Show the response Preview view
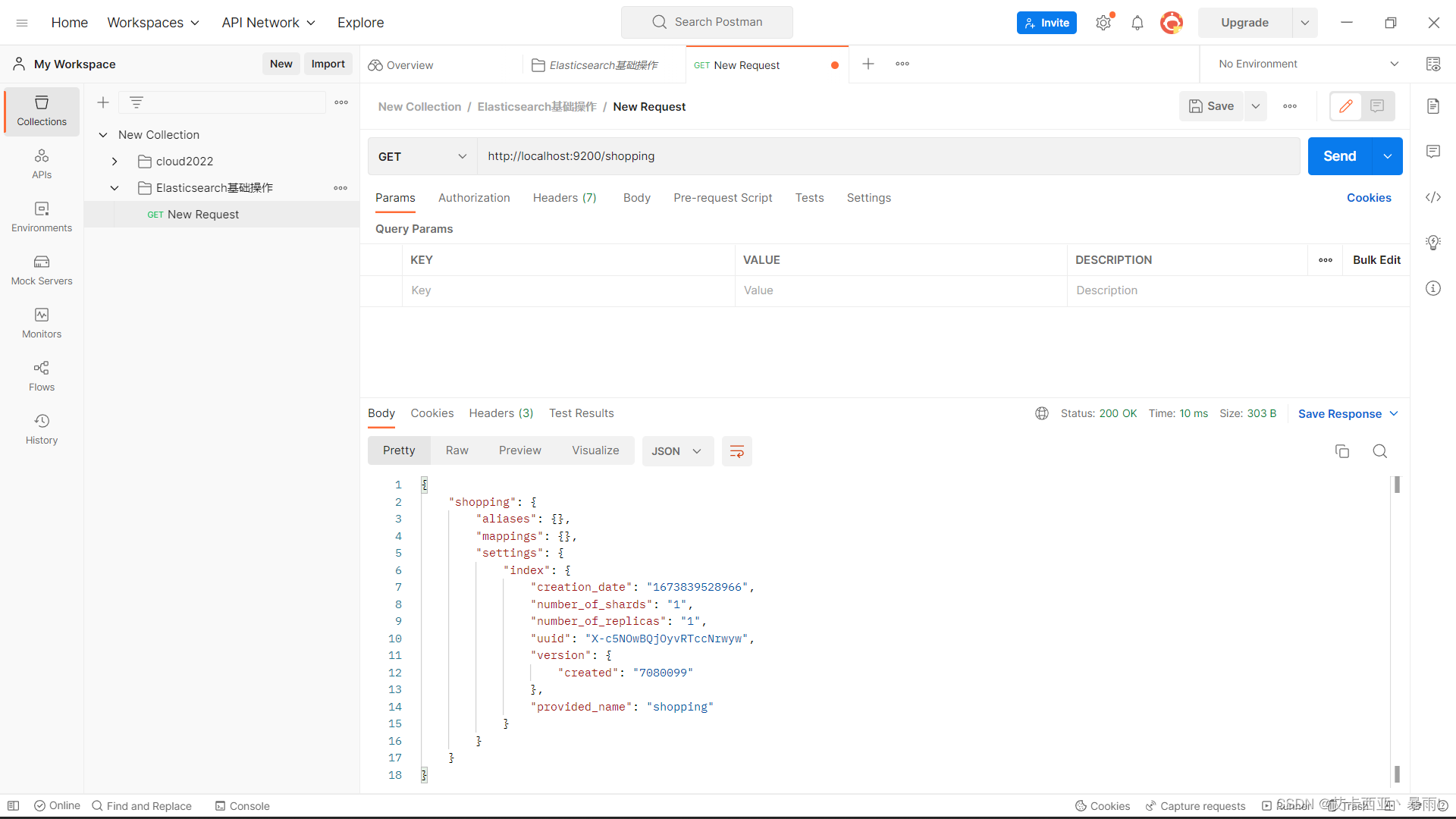Image resolution: width=1456 pixels, height=819 pixels. pyautogui.click(x=520, y=450)
